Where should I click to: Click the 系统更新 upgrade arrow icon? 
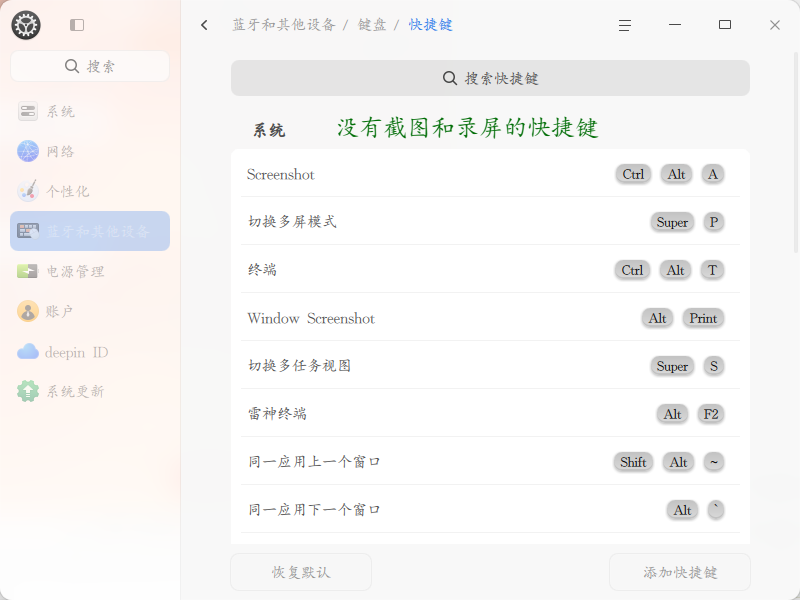coord(28,391)
